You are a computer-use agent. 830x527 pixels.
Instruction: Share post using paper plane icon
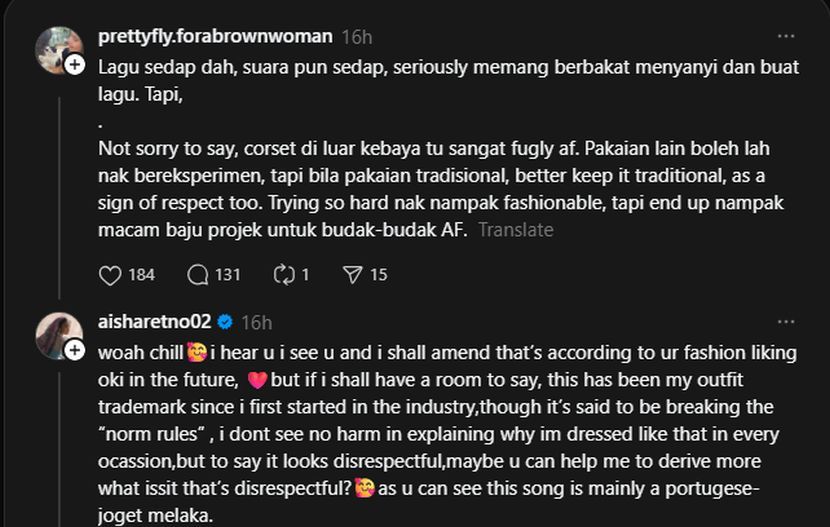(352, 275)
